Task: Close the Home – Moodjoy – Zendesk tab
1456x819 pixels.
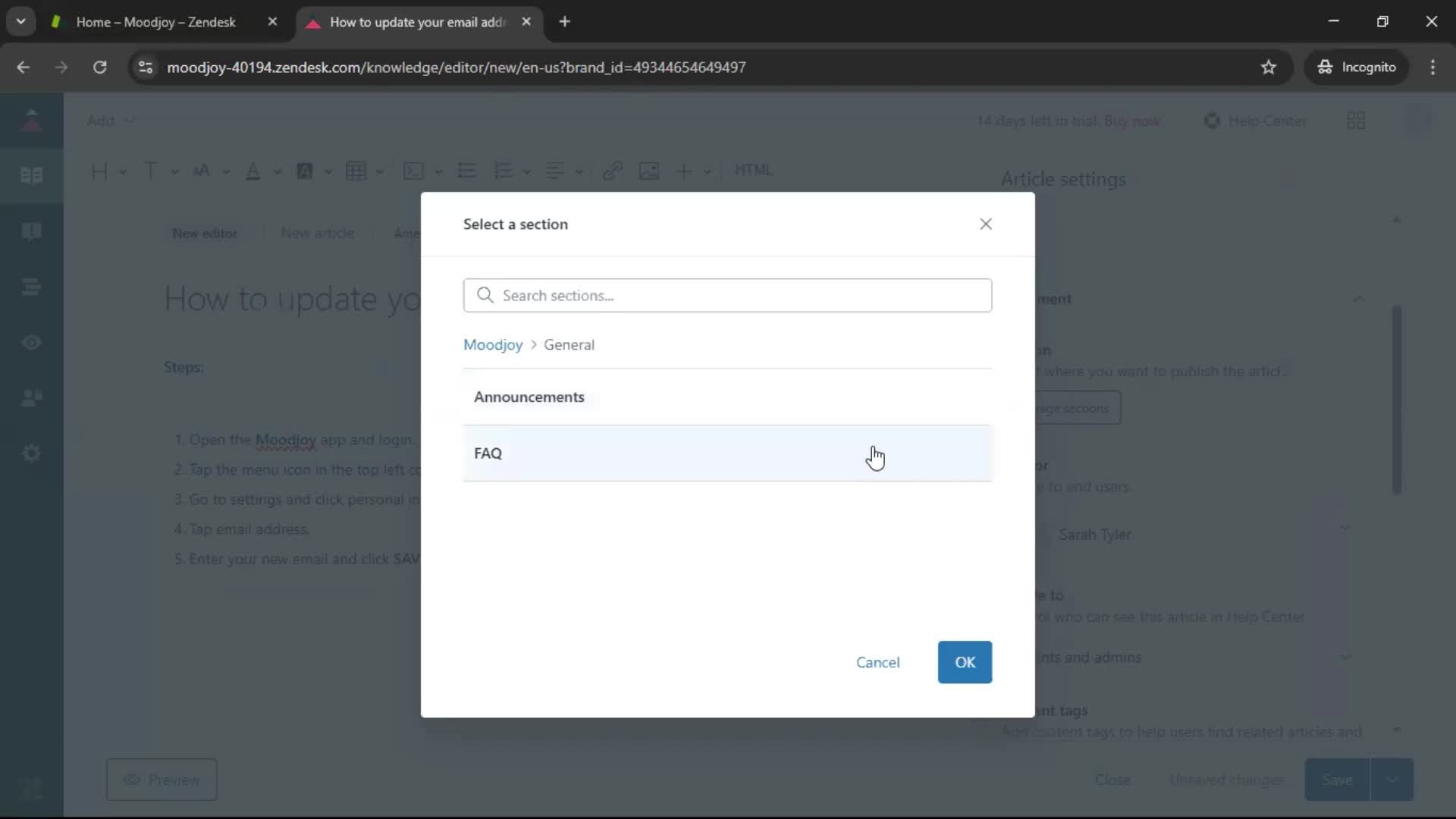Action: point(272,22)
